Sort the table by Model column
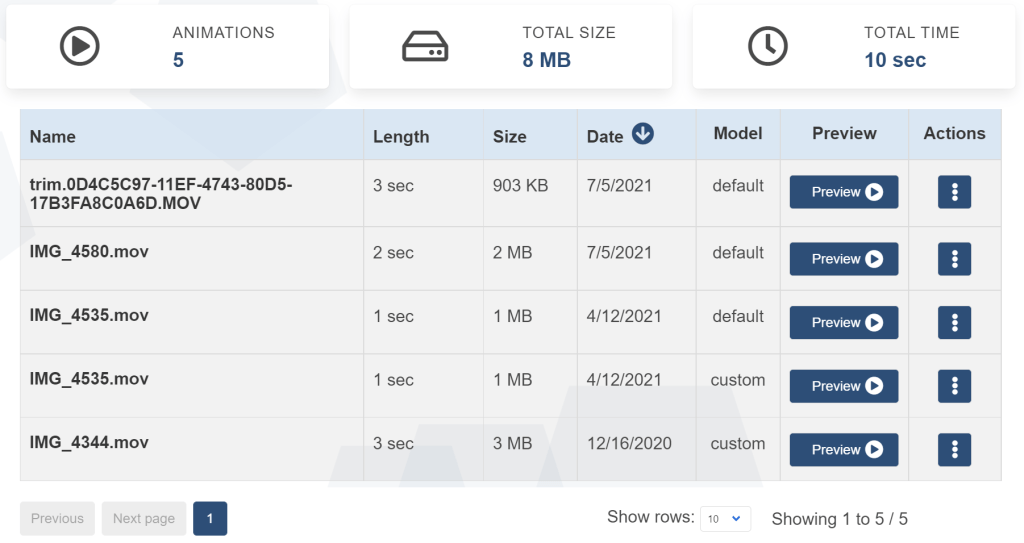 (738, 134)
